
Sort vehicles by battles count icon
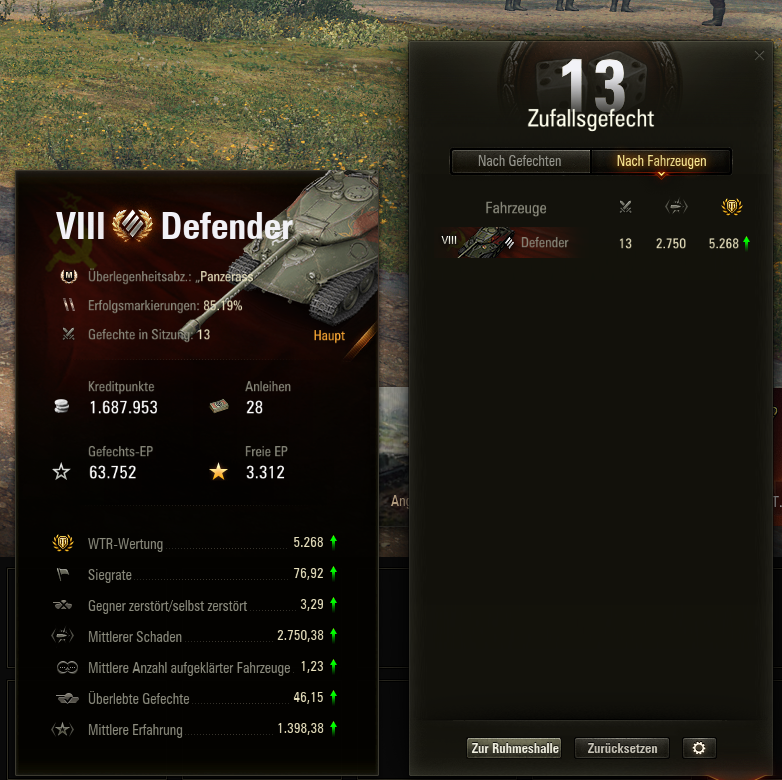625,206
